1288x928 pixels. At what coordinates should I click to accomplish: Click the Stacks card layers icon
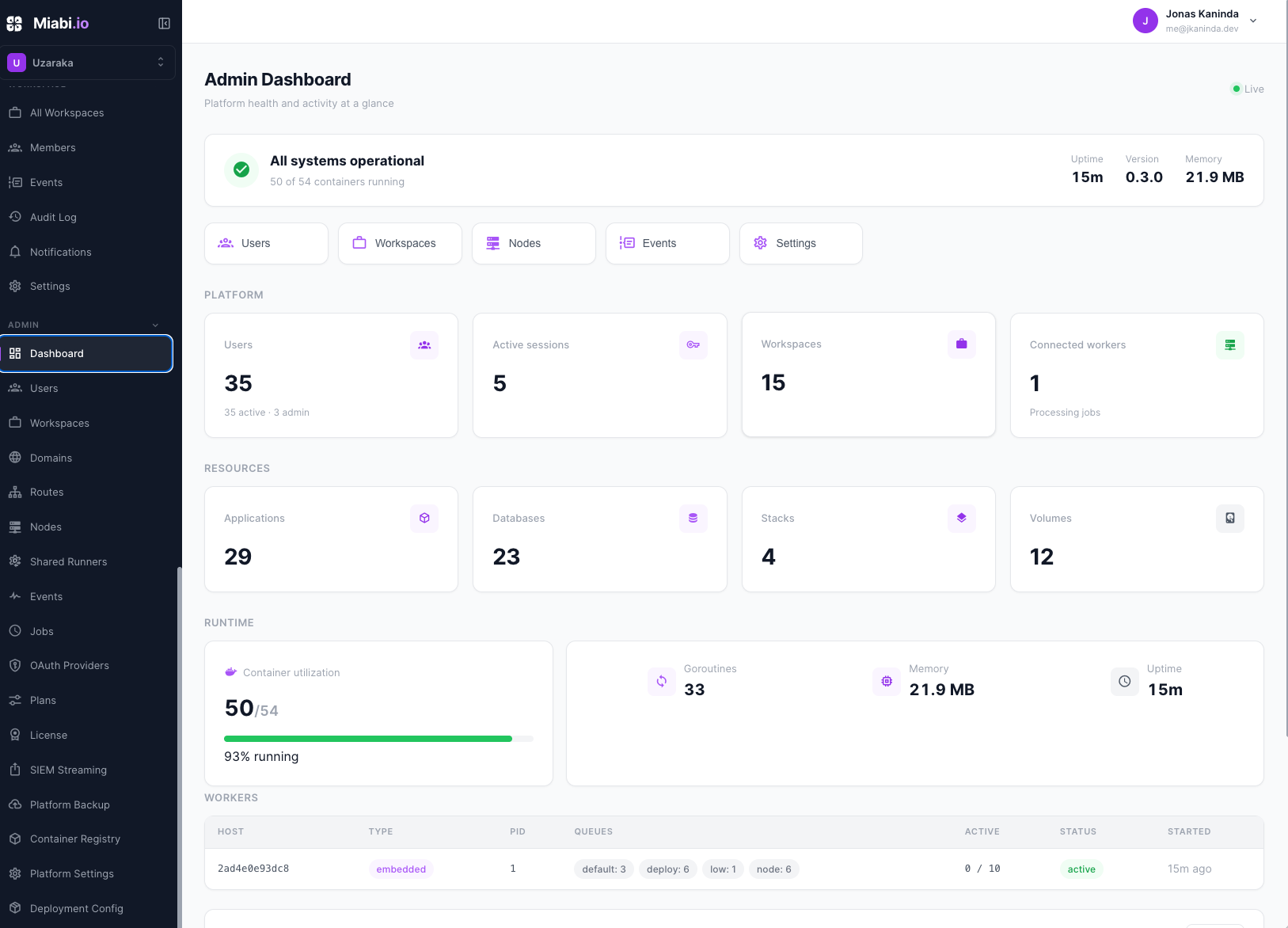962,519
